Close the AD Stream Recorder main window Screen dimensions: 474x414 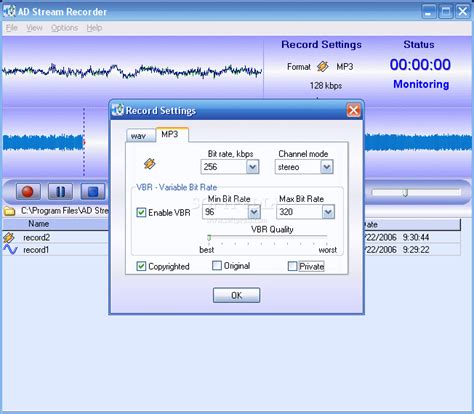click(463, 12)
